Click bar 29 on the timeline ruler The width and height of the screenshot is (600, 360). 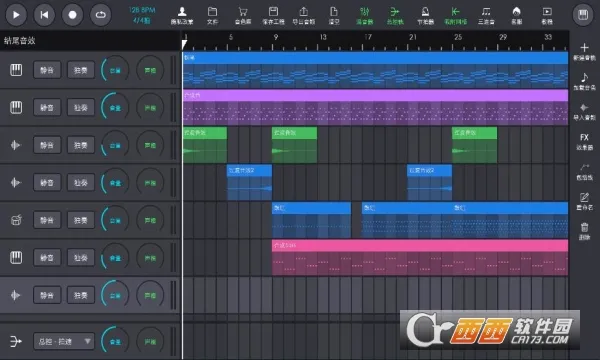503,37
